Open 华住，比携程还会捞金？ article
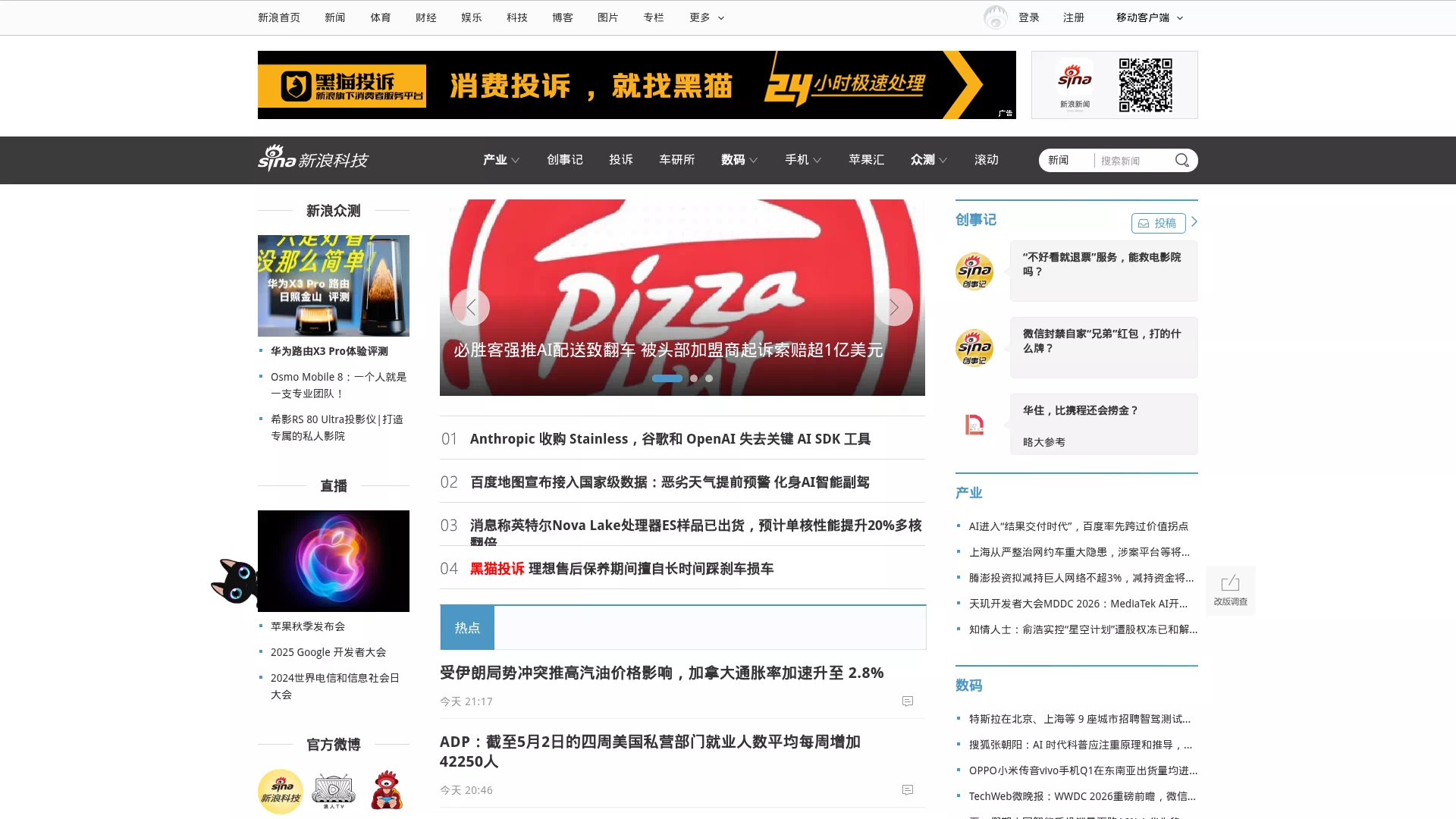The height and width of the screenshot is (819, 1456). coord(1081,410)
